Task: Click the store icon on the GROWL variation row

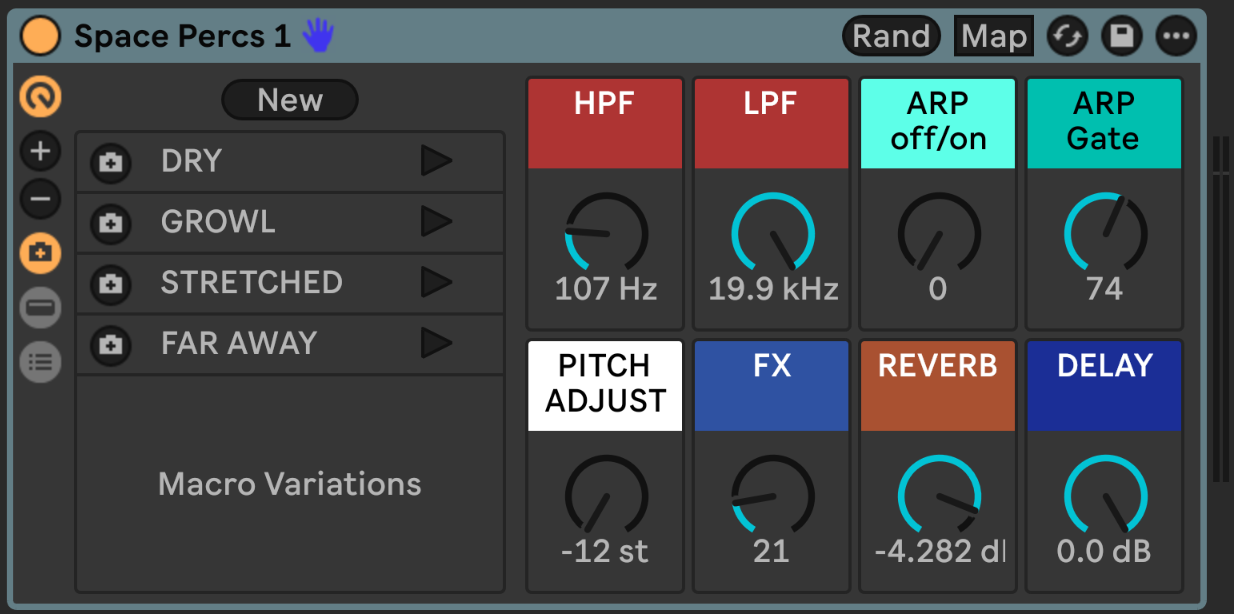Action: click(110, 222)
